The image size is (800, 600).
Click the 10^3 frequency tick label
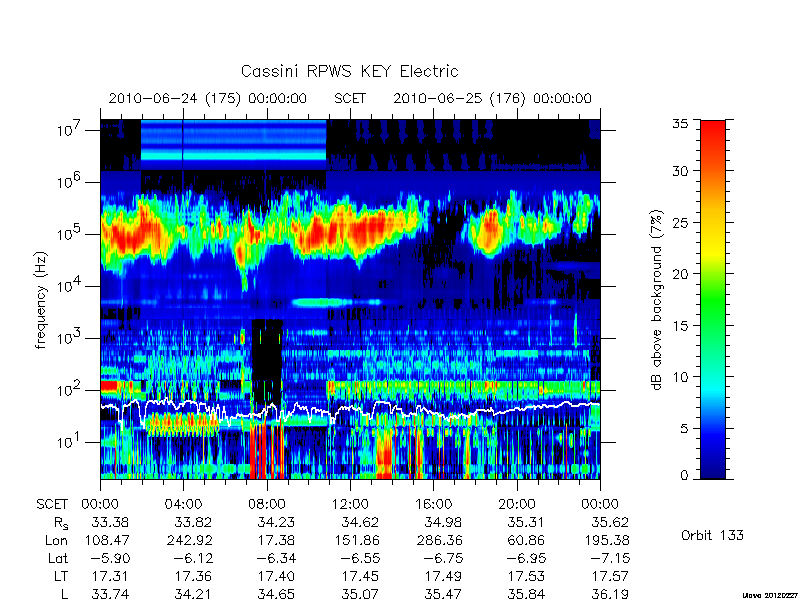pos(70,338)
